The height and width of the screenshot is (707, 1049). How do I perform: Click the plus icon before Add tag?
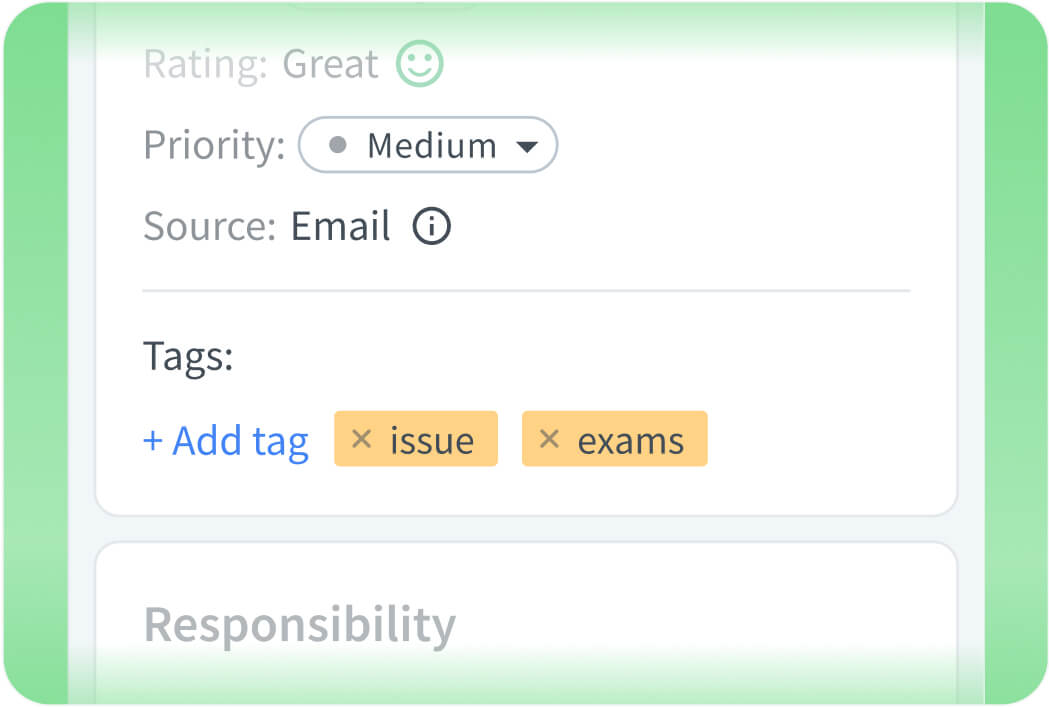coord(153,440)
